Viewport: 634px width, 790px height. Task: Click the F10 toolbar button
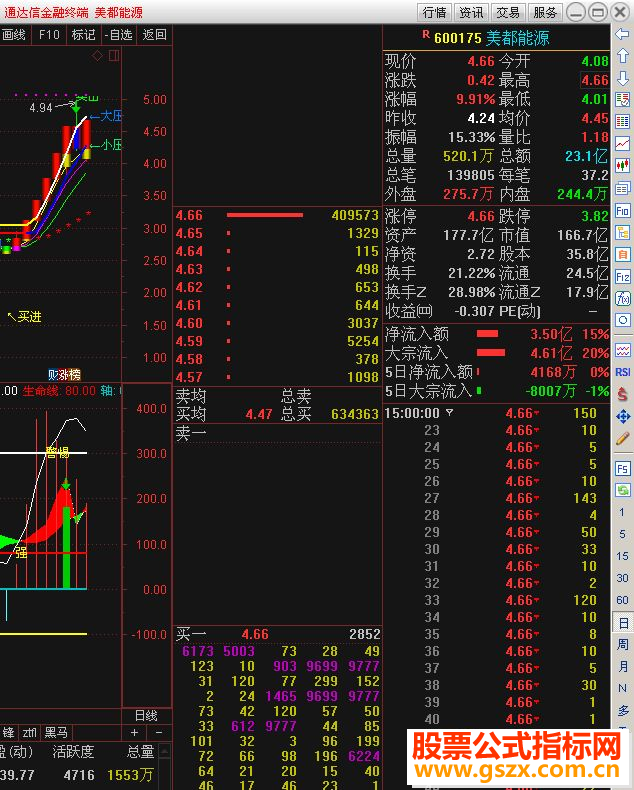(x=49, y=35)
